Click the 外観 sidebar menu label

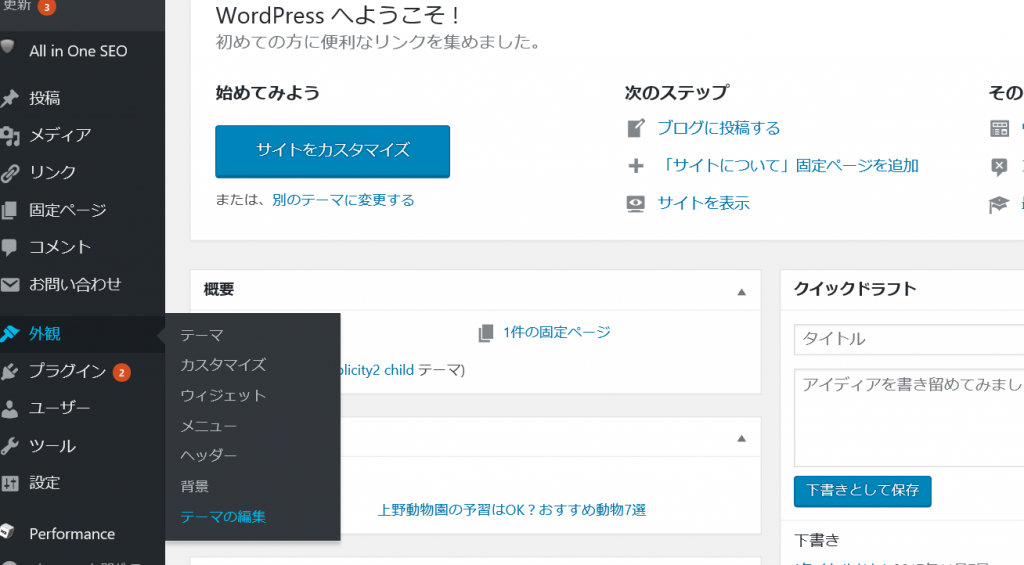point(44,334)
